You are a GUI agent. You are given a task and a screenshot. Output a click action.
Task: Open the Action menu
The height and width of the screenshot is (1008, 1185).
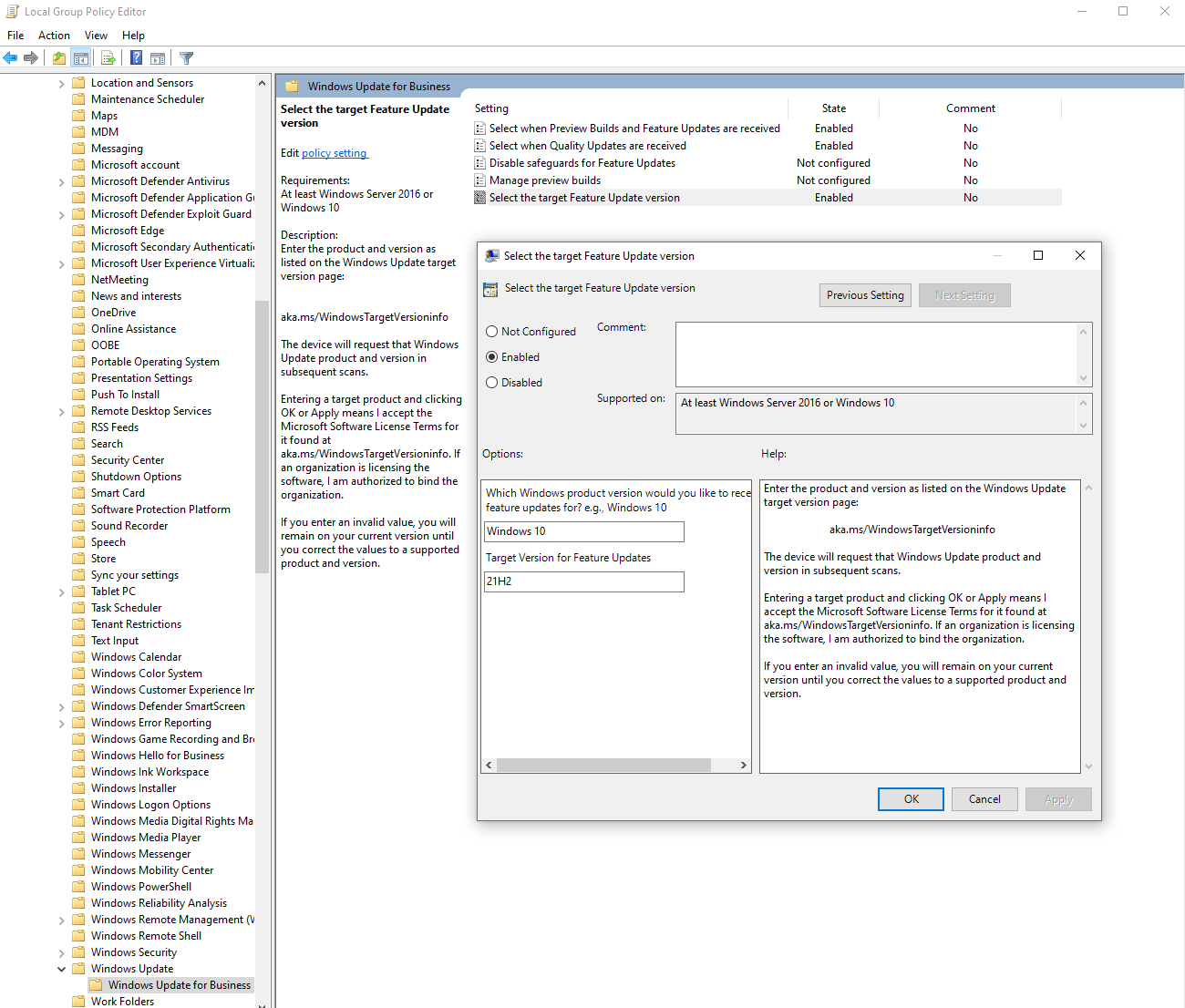54,36
